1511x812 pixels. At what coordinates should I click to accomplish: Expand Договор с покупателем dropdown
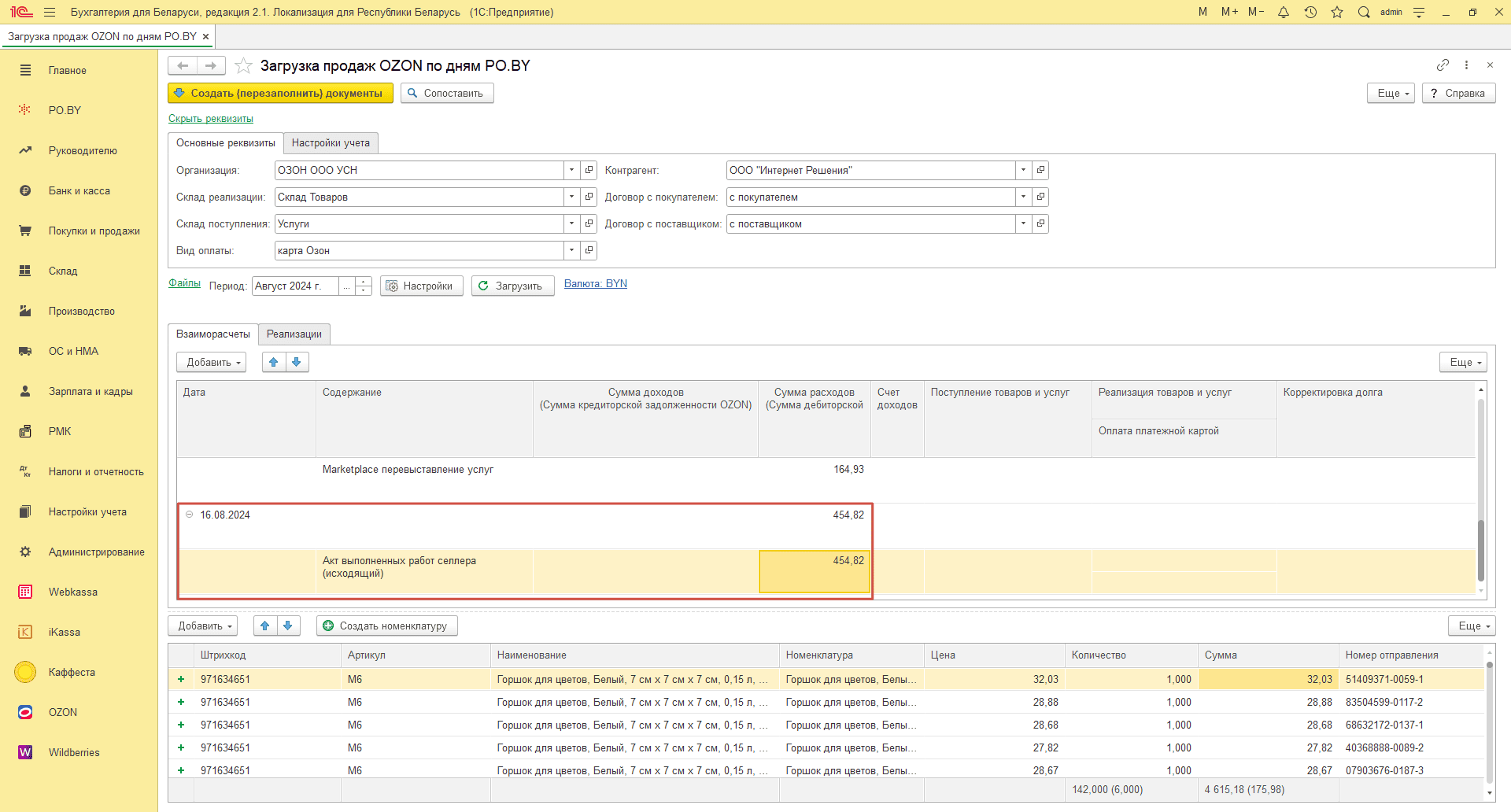pyautogui.click(x=1023, y=197)
